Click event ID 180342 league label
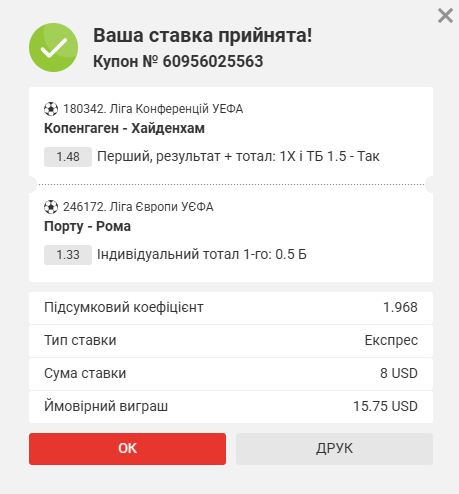459x494 pixels. click(153, 109)
